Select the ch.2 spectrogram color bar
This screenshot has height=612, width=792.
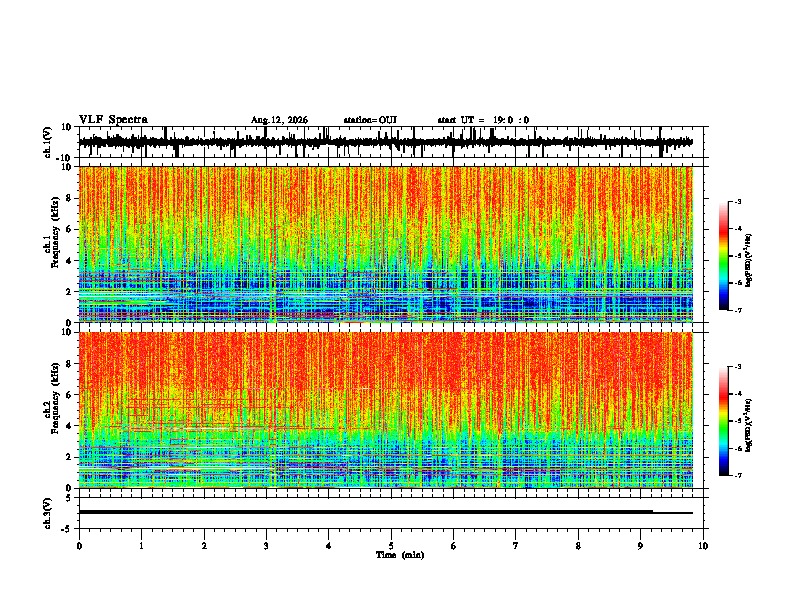723,421
